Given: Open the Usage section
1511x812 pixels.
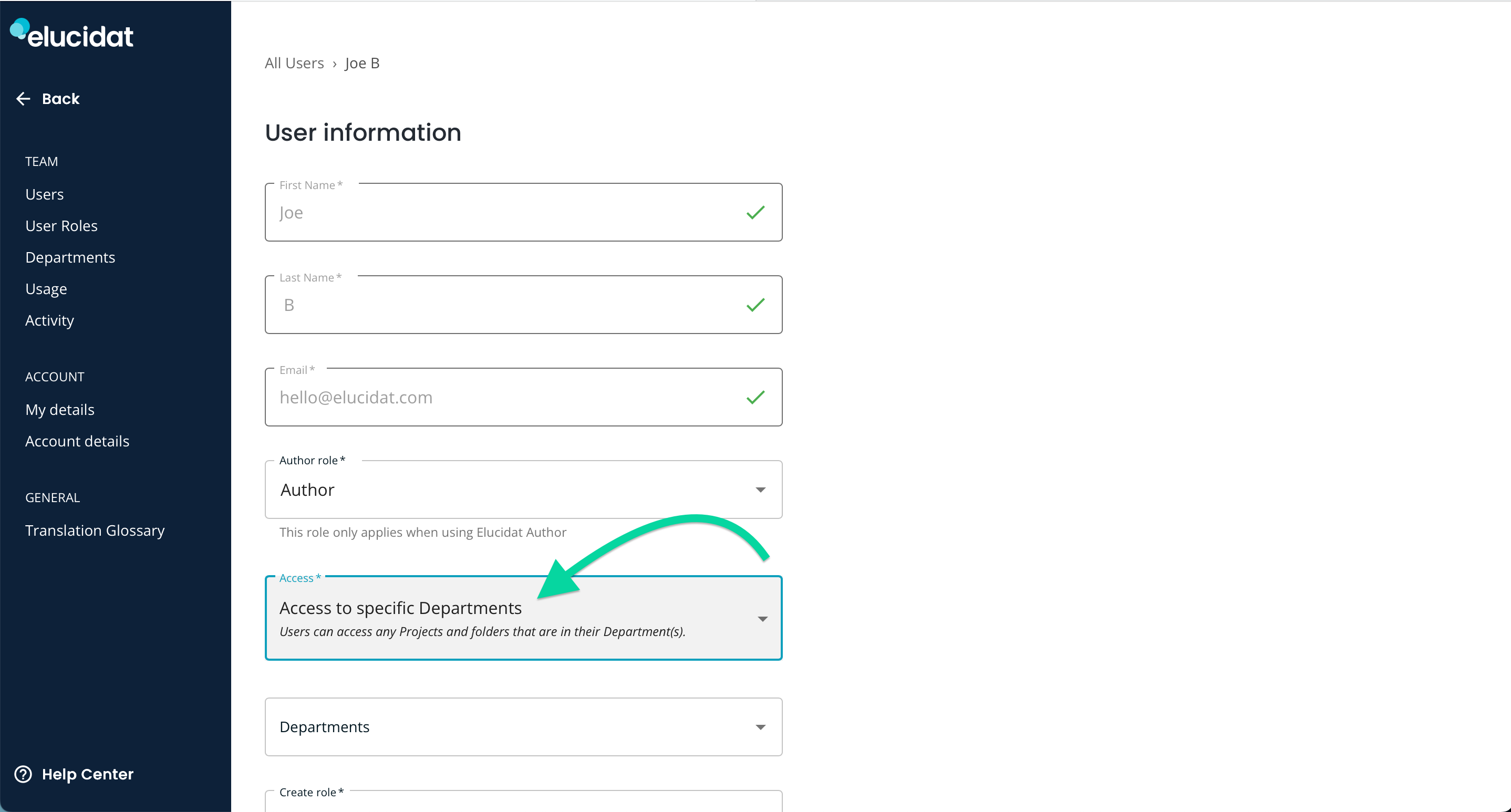Looking at the screenshot, I should [46, 288].
